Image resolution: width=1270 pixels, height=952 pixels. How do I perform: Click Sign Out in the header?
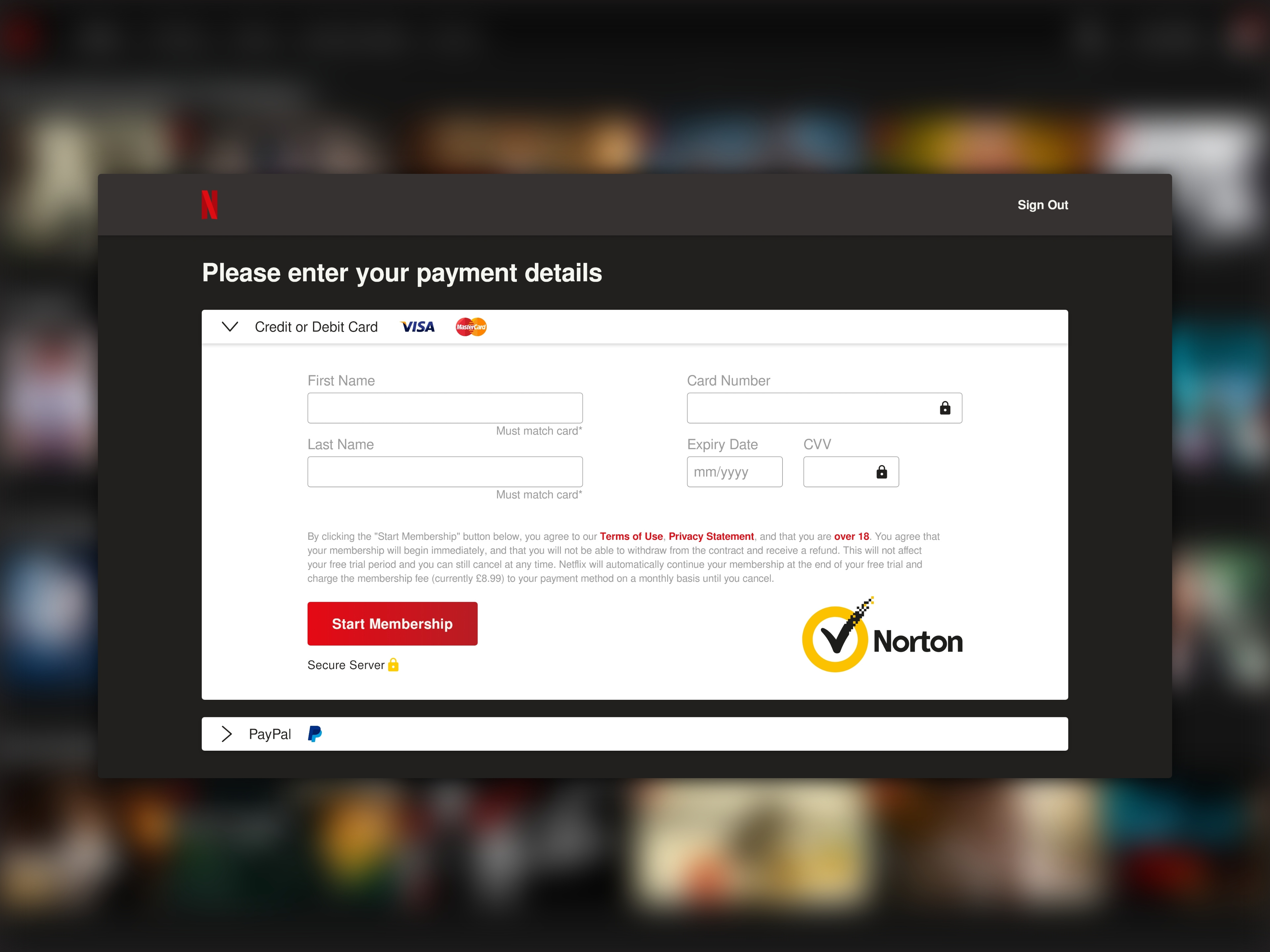[x=1042, y=205]
